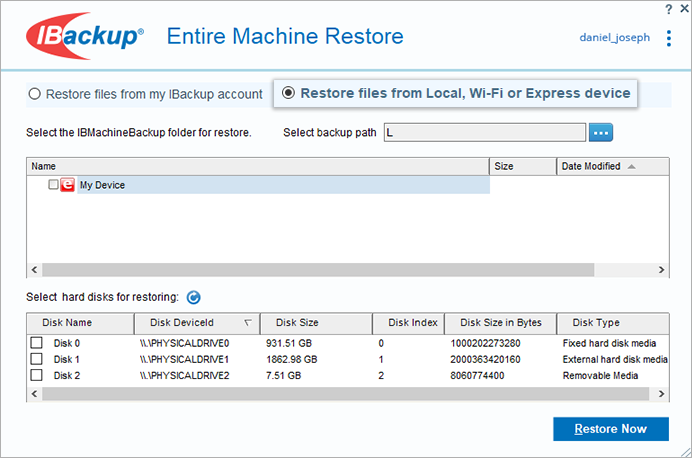Click the 1000202273280 bytes value
The width and height of the screenshot is (692, 458).
[485, 343]
